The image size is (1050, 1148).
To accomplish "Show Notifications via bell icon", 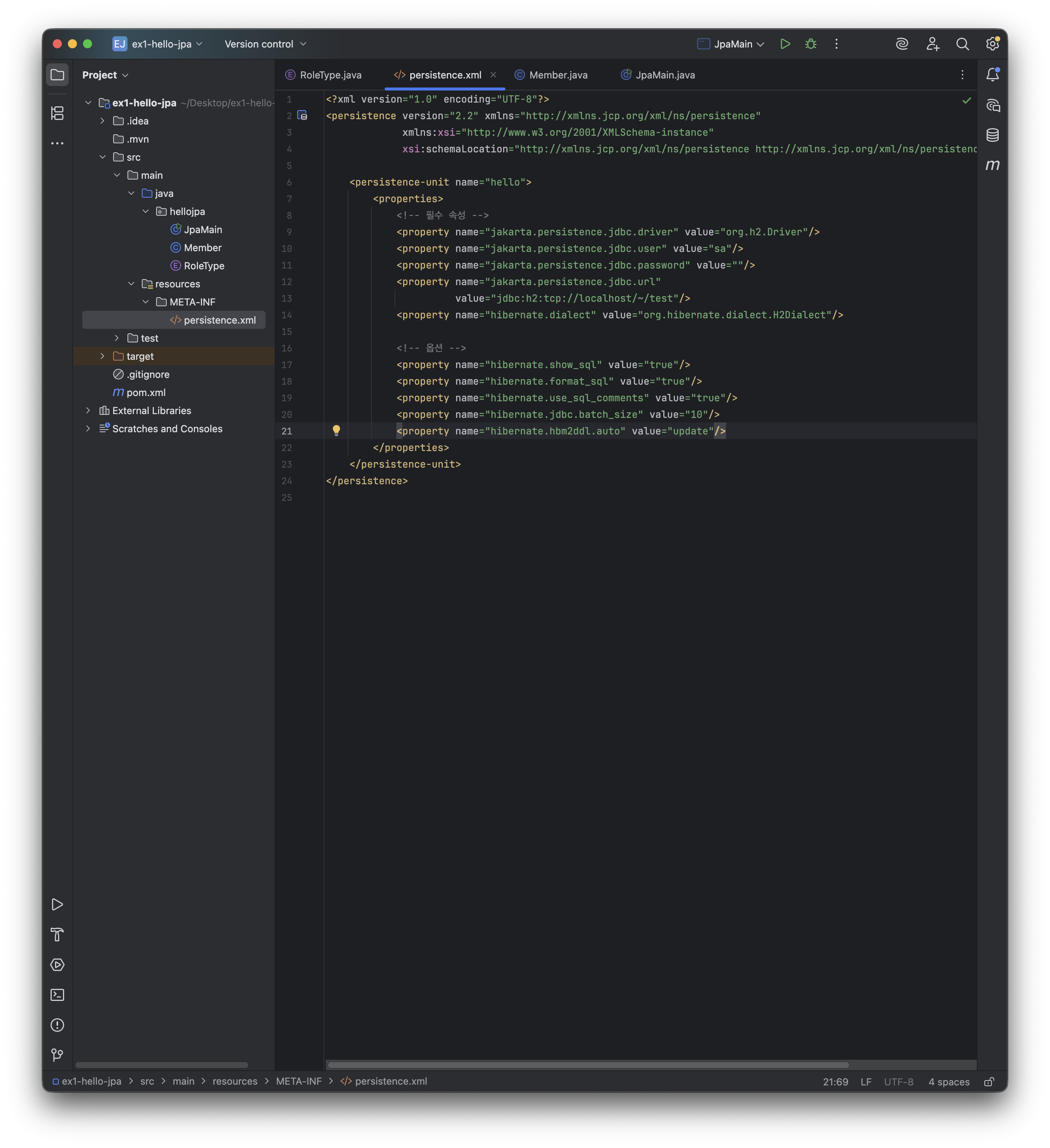I will (993, 75).
